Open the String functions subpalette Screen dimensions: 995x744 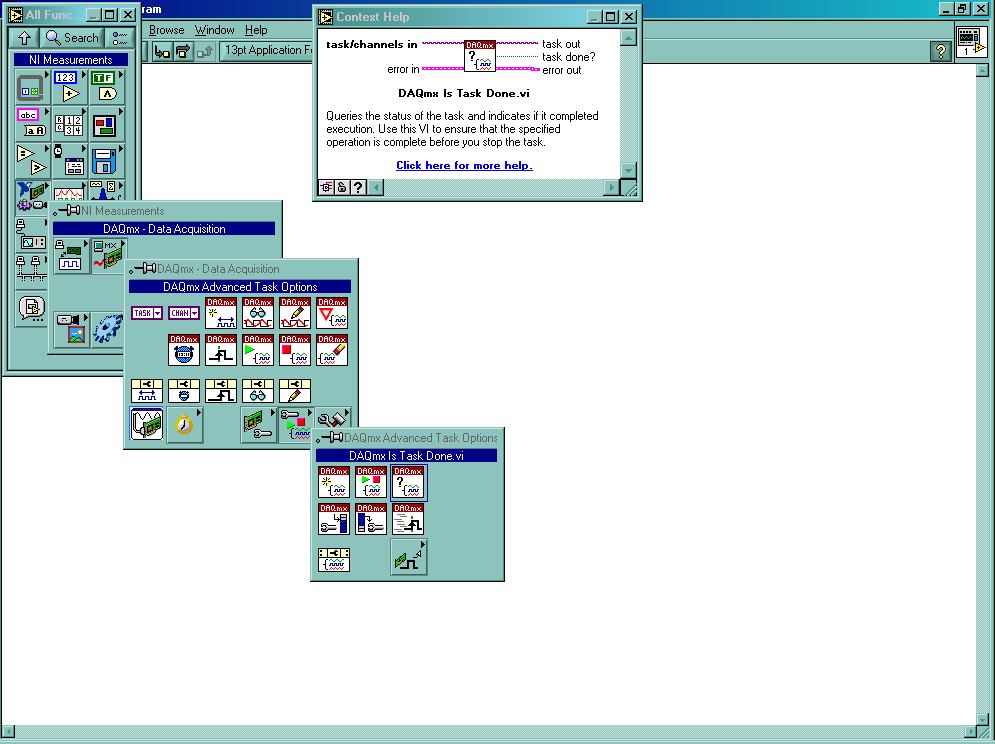(32, 124)
